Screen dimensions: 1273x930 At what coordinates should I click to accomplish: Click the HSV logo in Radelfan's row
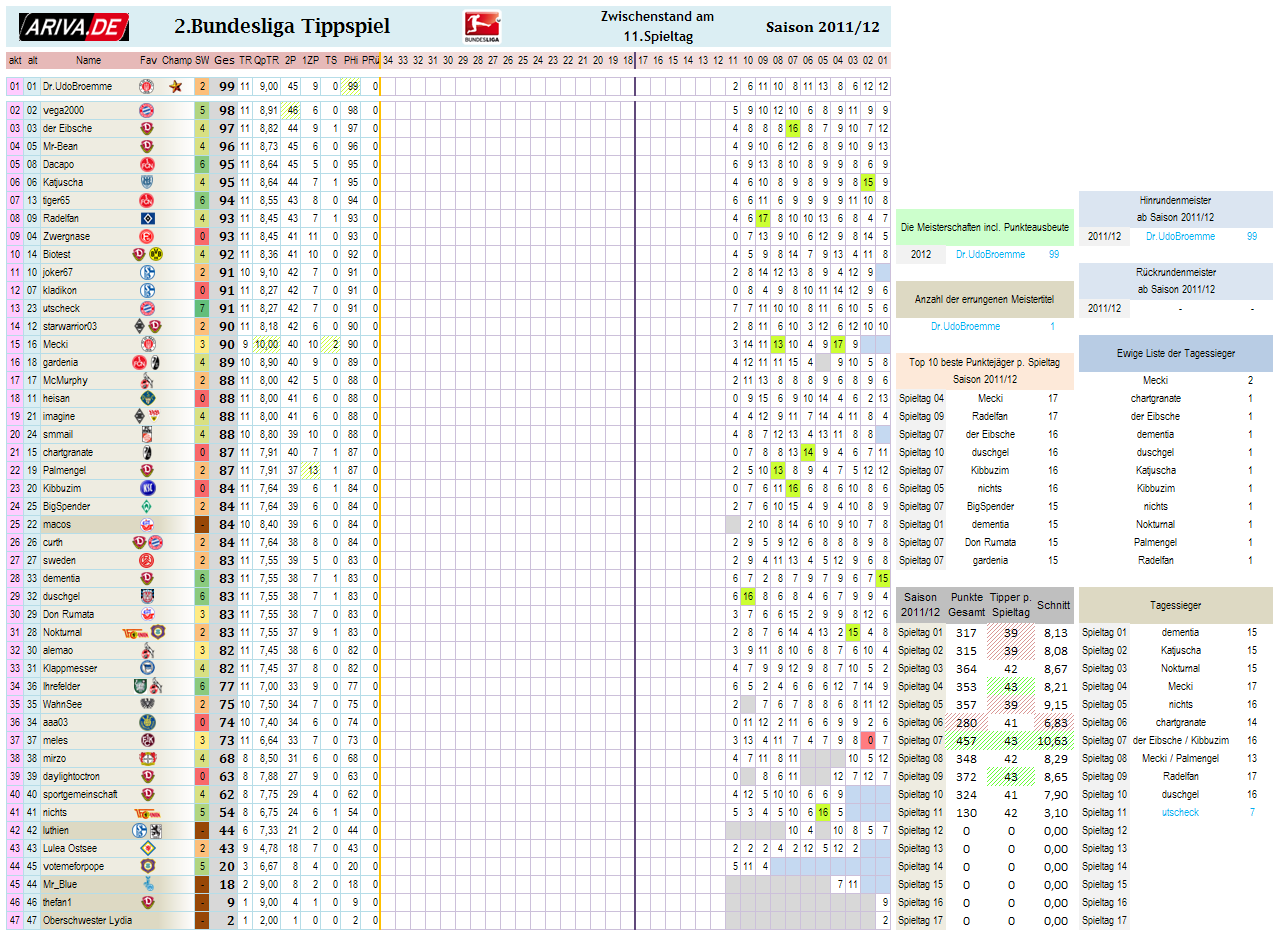pyautogui.click(x=147, y=219)
